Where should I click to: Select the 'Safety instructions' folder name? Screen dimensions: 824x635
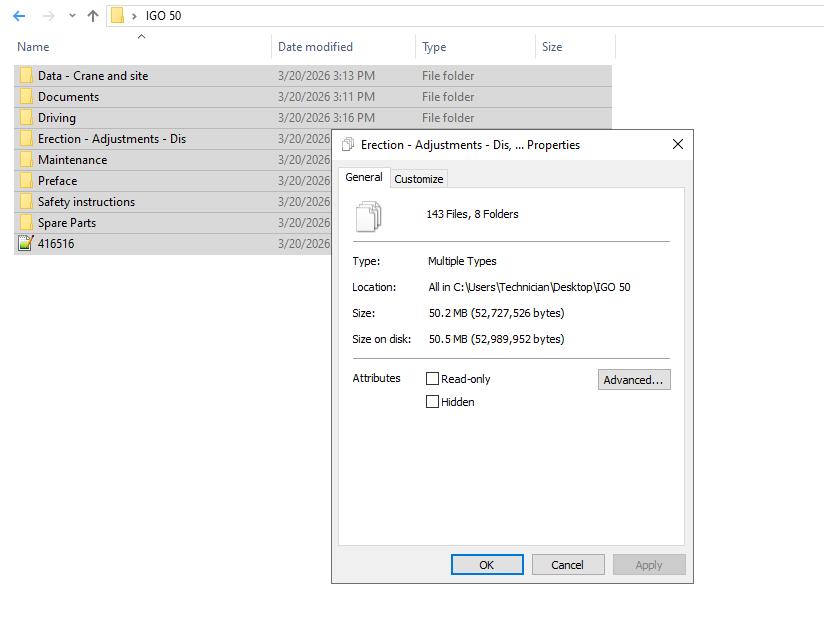86,202
